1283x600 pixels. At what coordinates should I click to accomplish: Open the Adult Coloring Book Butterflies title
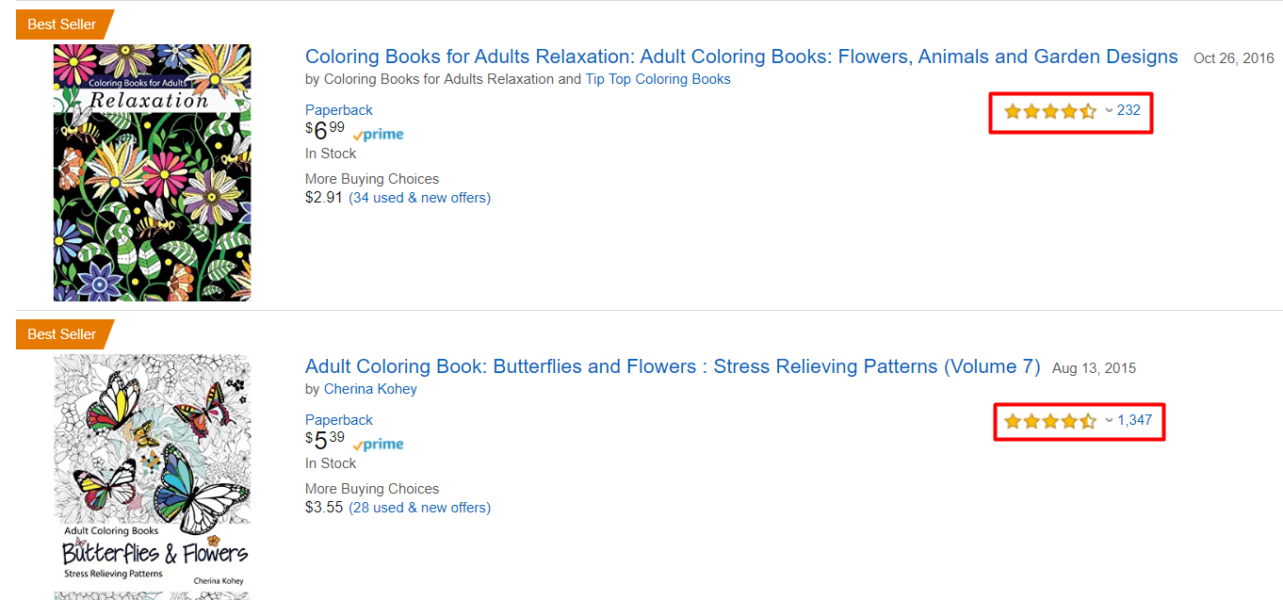tap(672, 366)
